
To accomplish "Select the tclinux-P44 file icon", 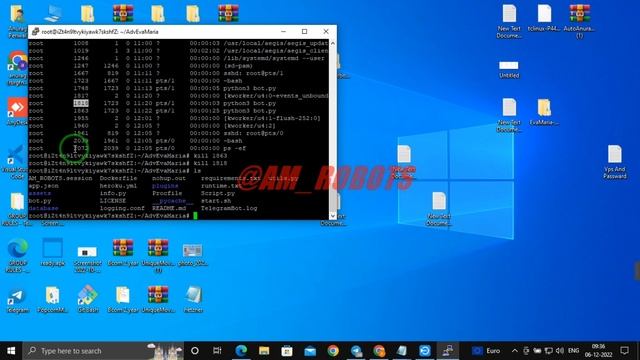I will (x=544, y=18).
